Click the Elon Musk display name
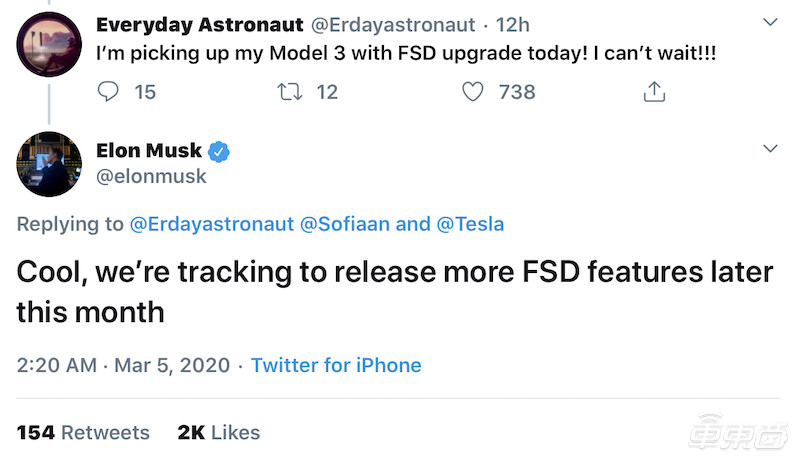The width and height of the screenshot is (800, 463). coord(149,151)
